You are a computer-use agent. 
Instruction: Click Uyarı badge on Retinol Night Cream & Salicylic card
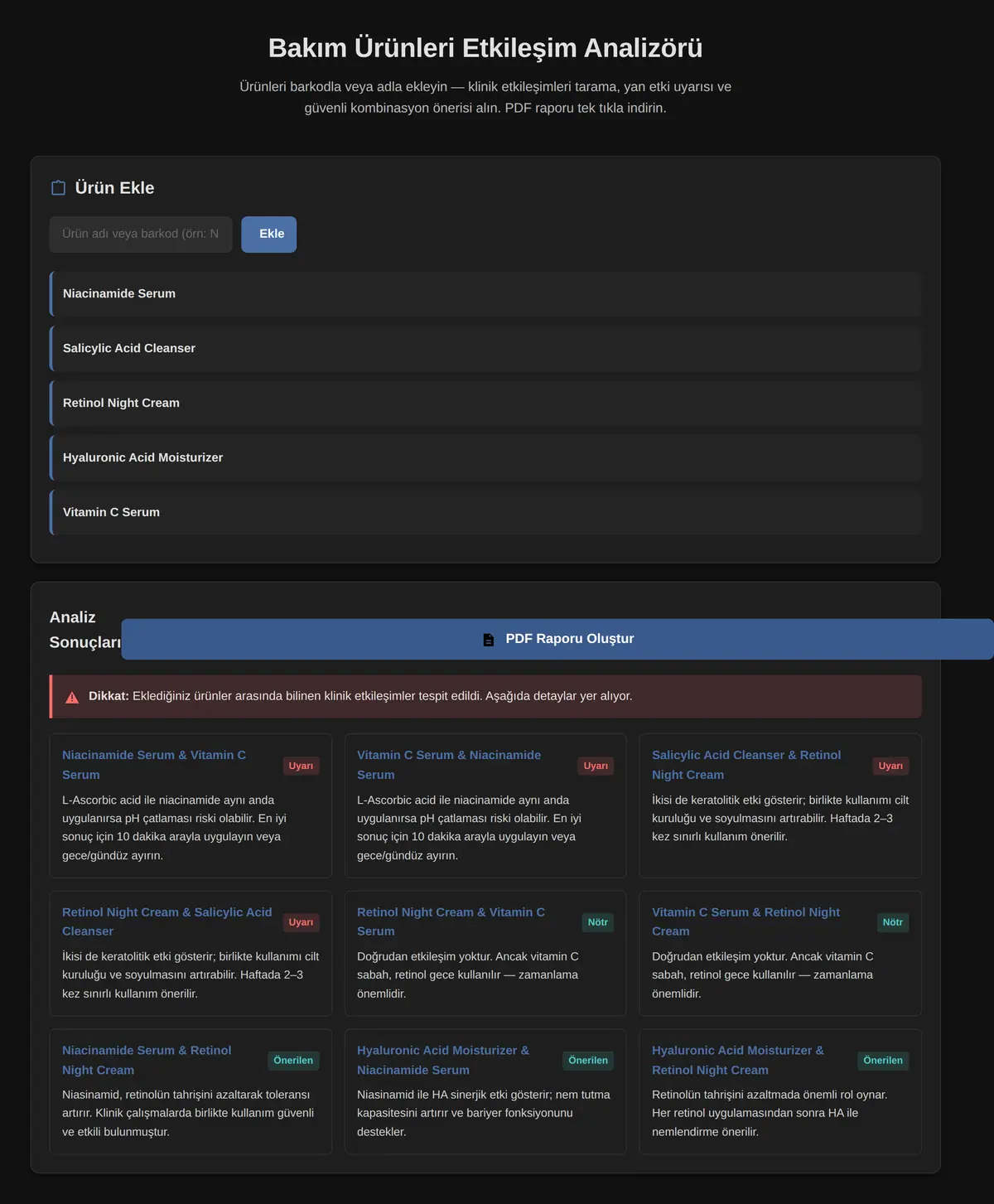[x=301, y=922]
